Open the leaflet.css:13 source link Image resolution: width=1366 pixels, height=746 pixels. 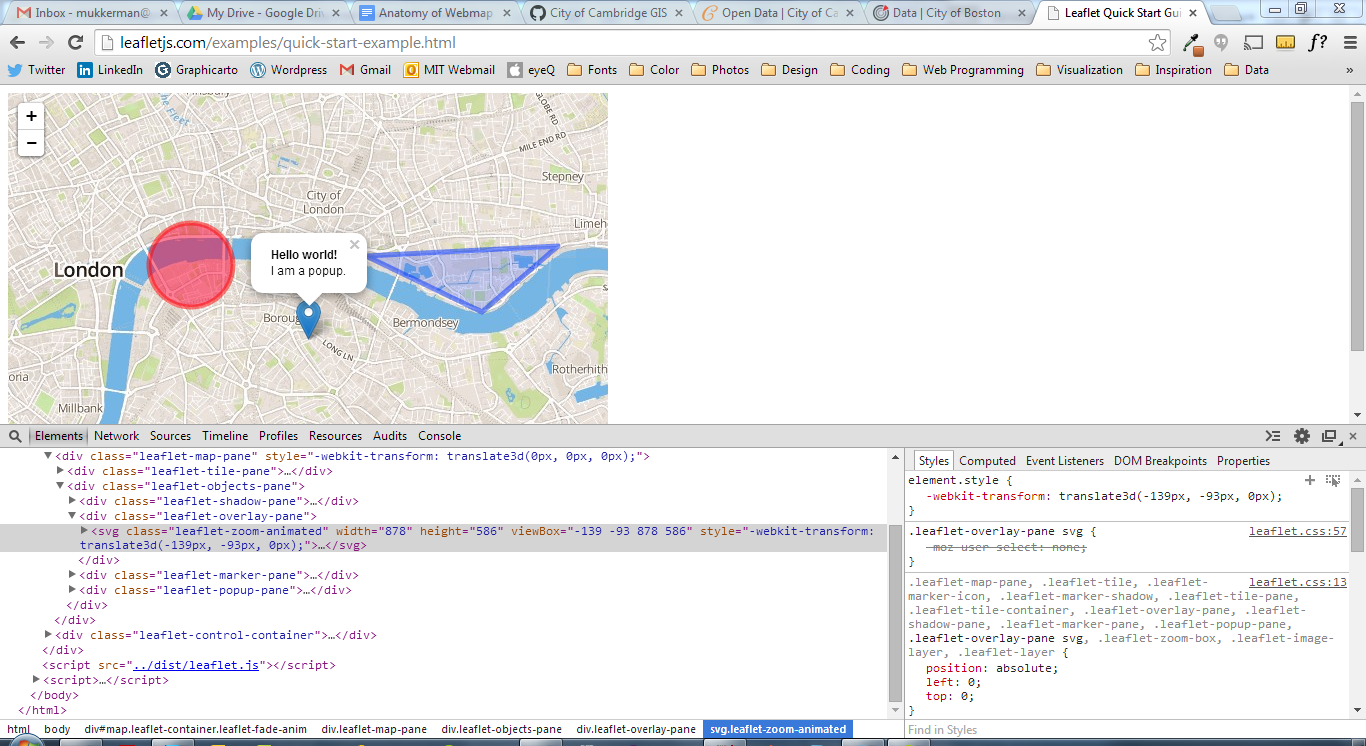coord(1298,582)
